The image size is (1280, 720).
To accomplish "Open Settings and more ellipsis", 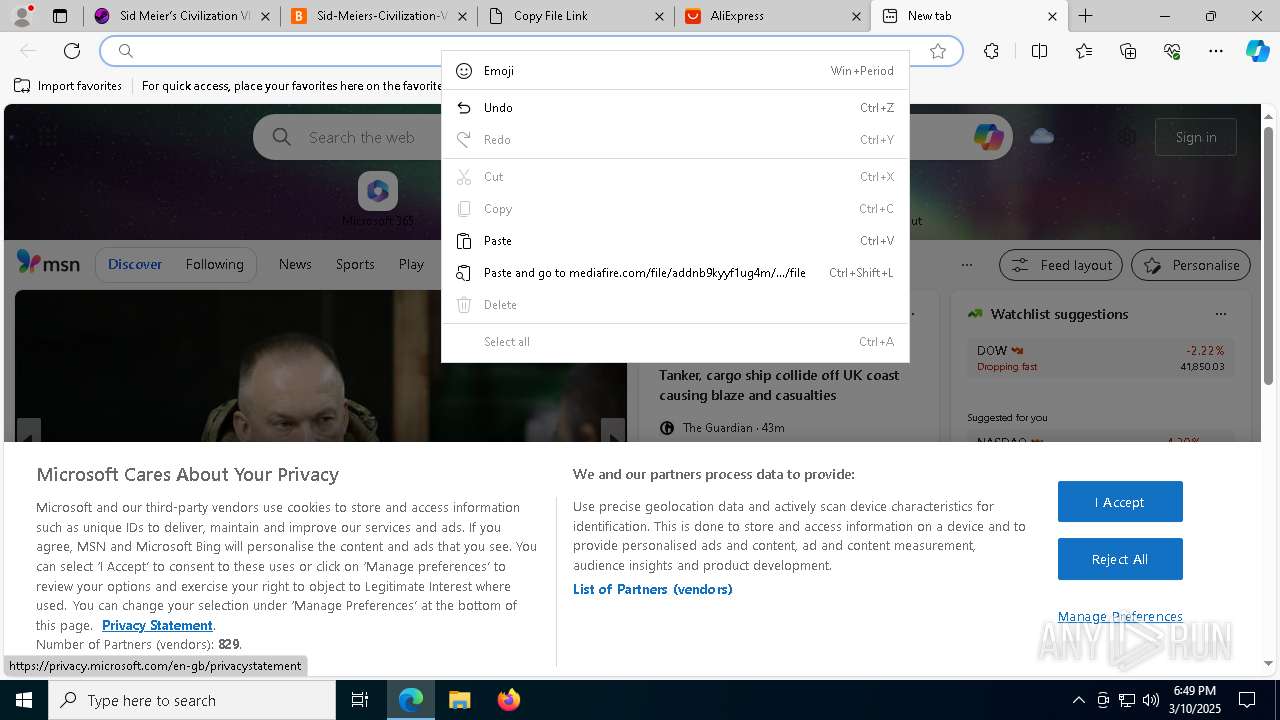I will click(1216, 51).
